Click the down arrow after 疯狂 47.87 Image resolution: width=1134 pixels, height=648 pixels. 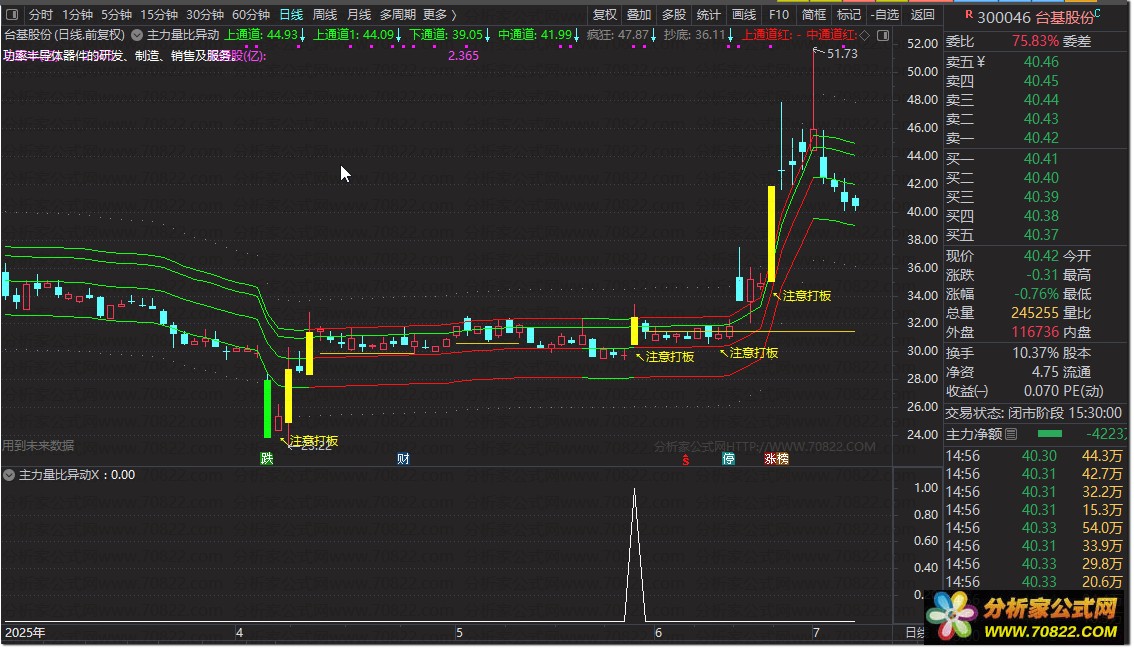(654, 35)
